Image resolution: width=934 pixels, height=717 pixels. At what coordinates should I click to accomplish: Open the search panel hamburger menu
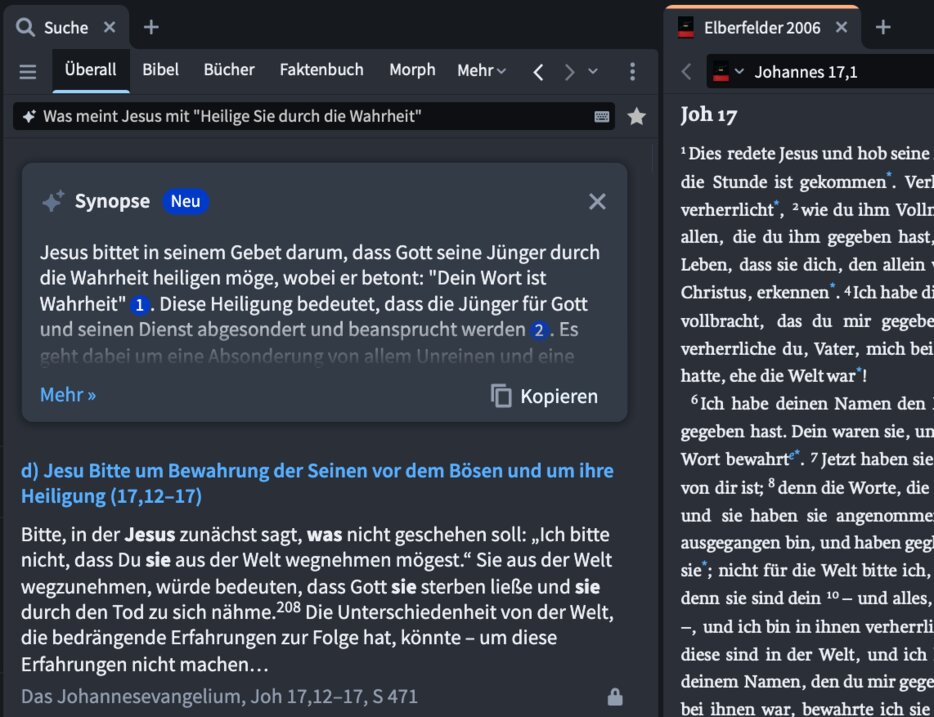pos(27,71)
